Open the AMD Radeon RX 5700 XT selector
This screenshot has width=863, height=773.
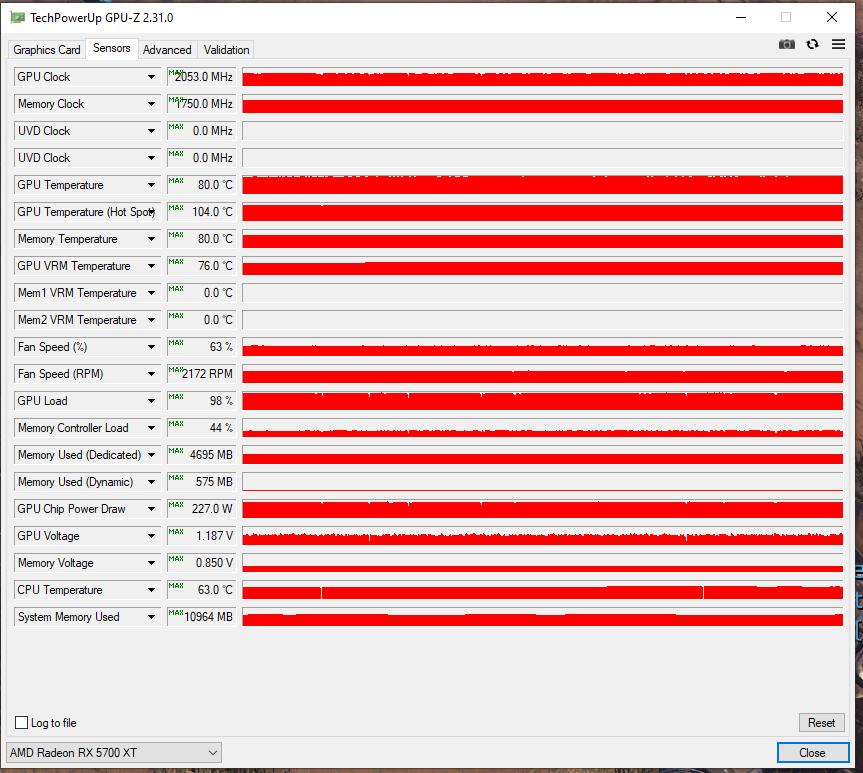[x=114, y=753]
